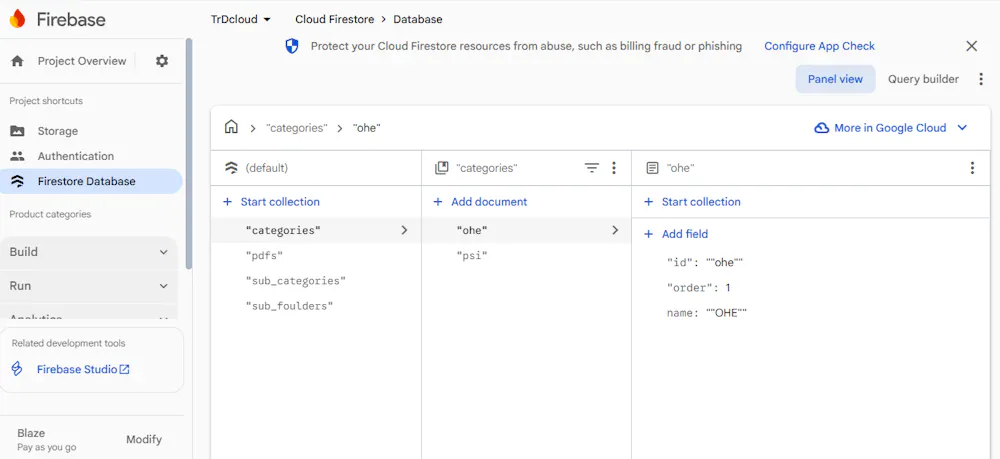The height and width of the screenshot is (459, 1000).
Task: Click the Blaze Pay as you go plan label
Action: pos(46,440)
